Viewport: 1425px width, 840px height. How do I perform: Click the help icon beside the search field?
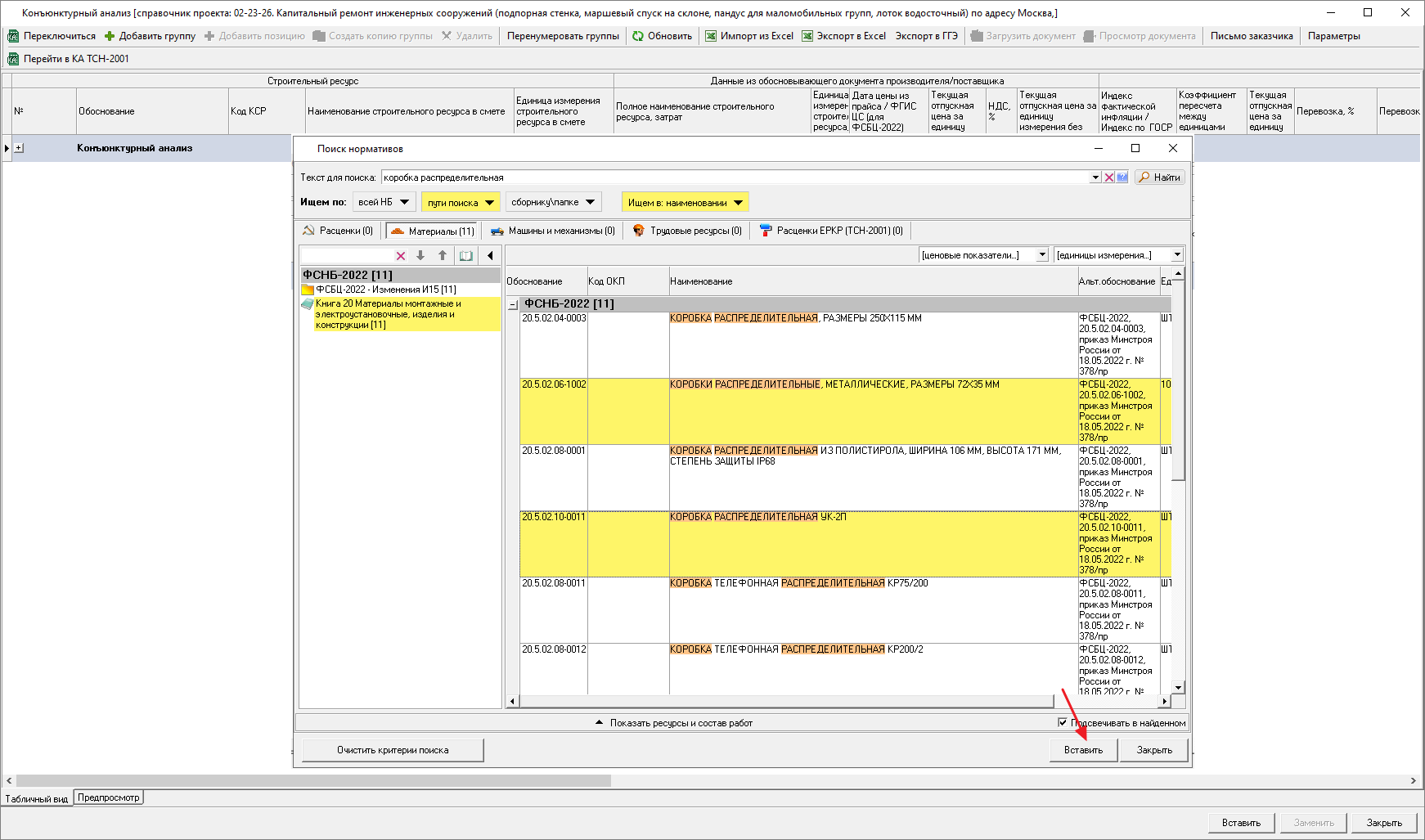[x=1122, y=177]
